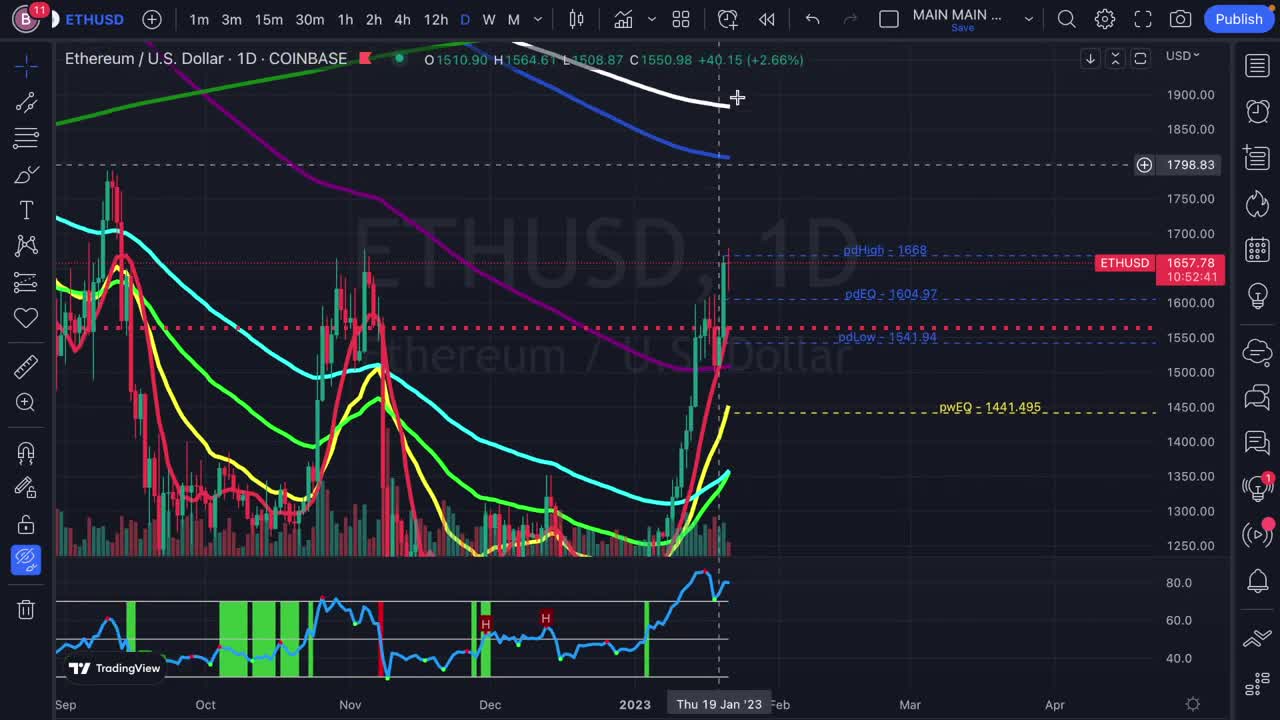Open the ideas lightbulb panel
The width and height of the screenshot is (1280, 720).
pyautogui.click(x=1257, y=296)
